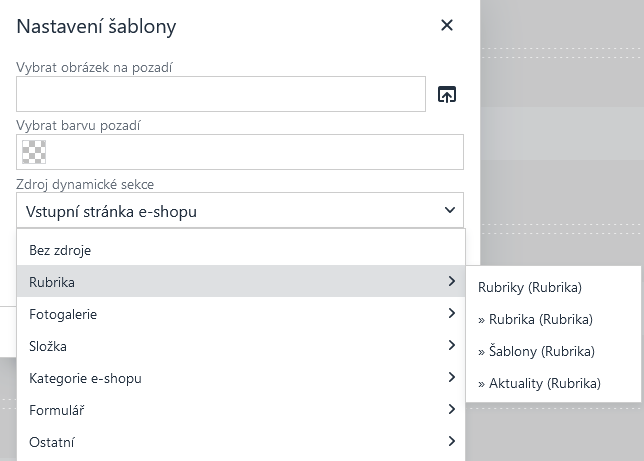Image resolution: width=644 pixels, height=461 pixels.
Task: Expand the Kategorie e-shopu submenu arrow
Action: (452, 378)
